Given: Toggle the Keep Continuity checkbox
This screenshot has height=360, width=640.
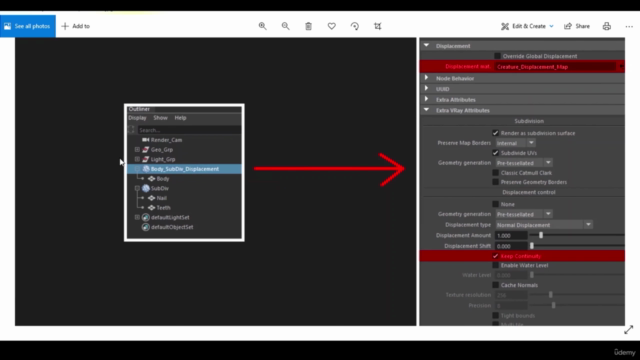Looking at the screenshot, I should (496, 256).
